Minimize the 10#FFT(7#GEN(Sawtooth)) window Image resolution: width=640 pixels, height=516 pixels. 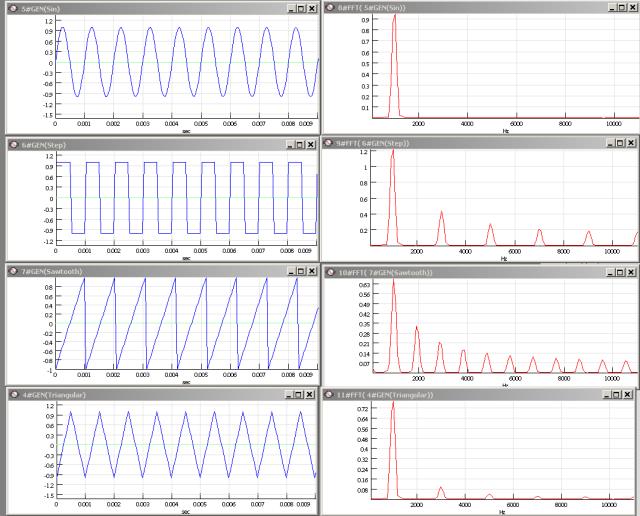point(611,272)
